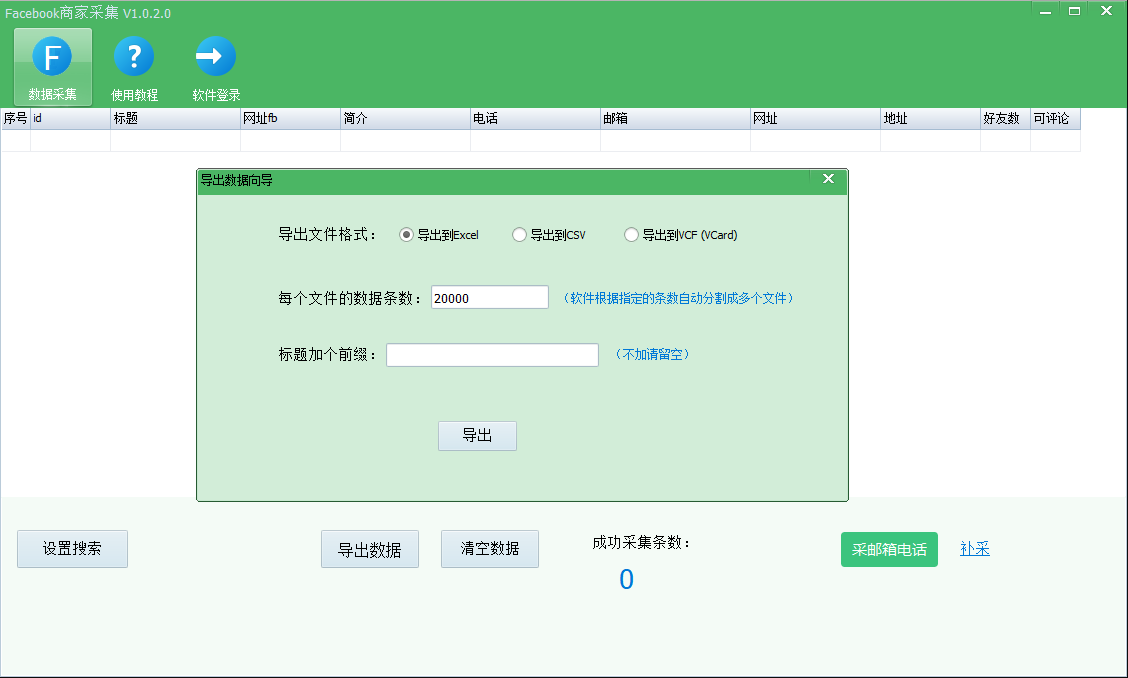Close the 导出数据向导 dialog
Image resolution: width=1128 pixels, height=678 pixels.
(x=828, y=178)
